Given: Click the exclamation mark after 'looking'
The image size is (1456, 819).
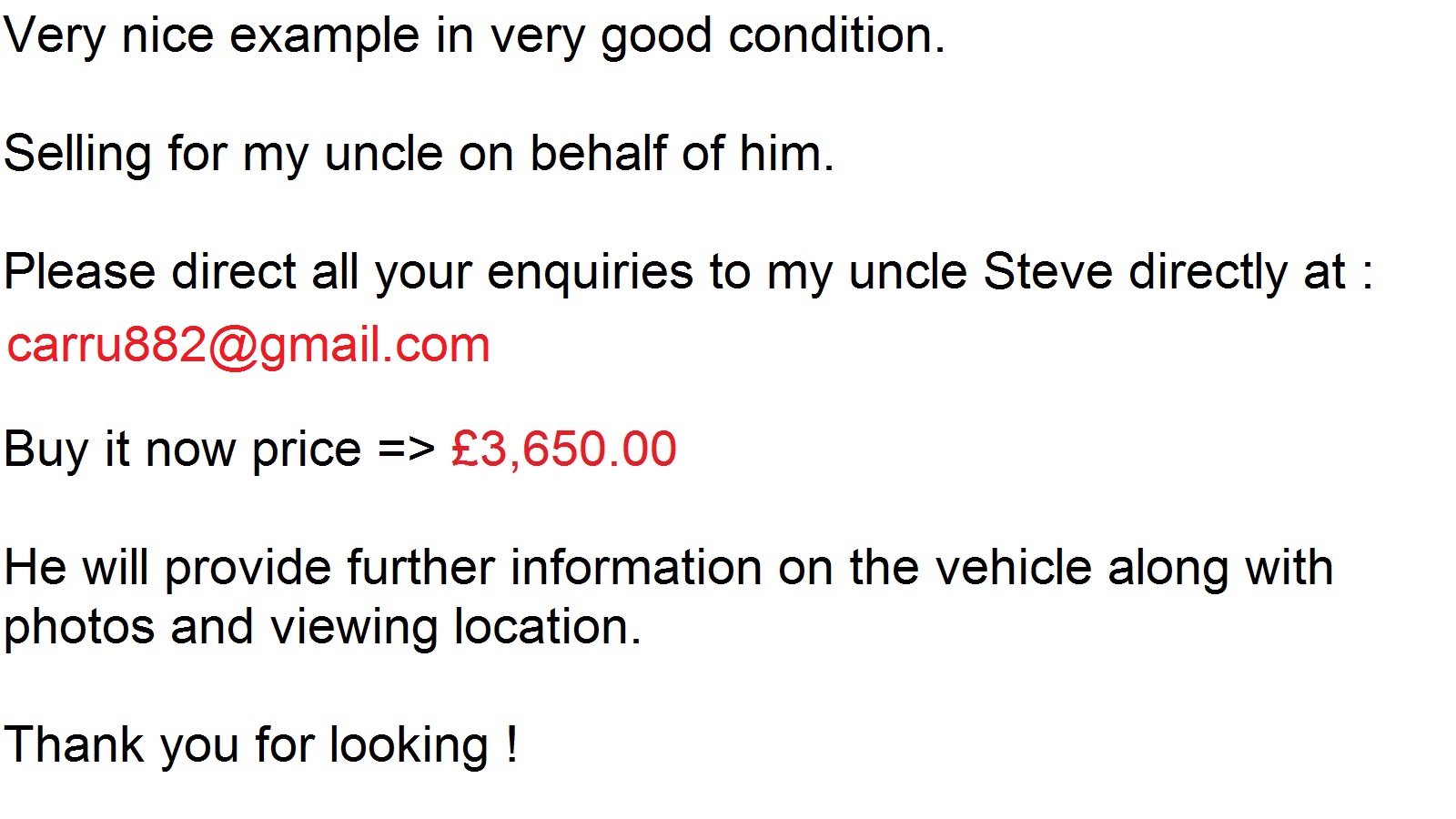Looking at the screenshot, I should (x=513, y=745).
